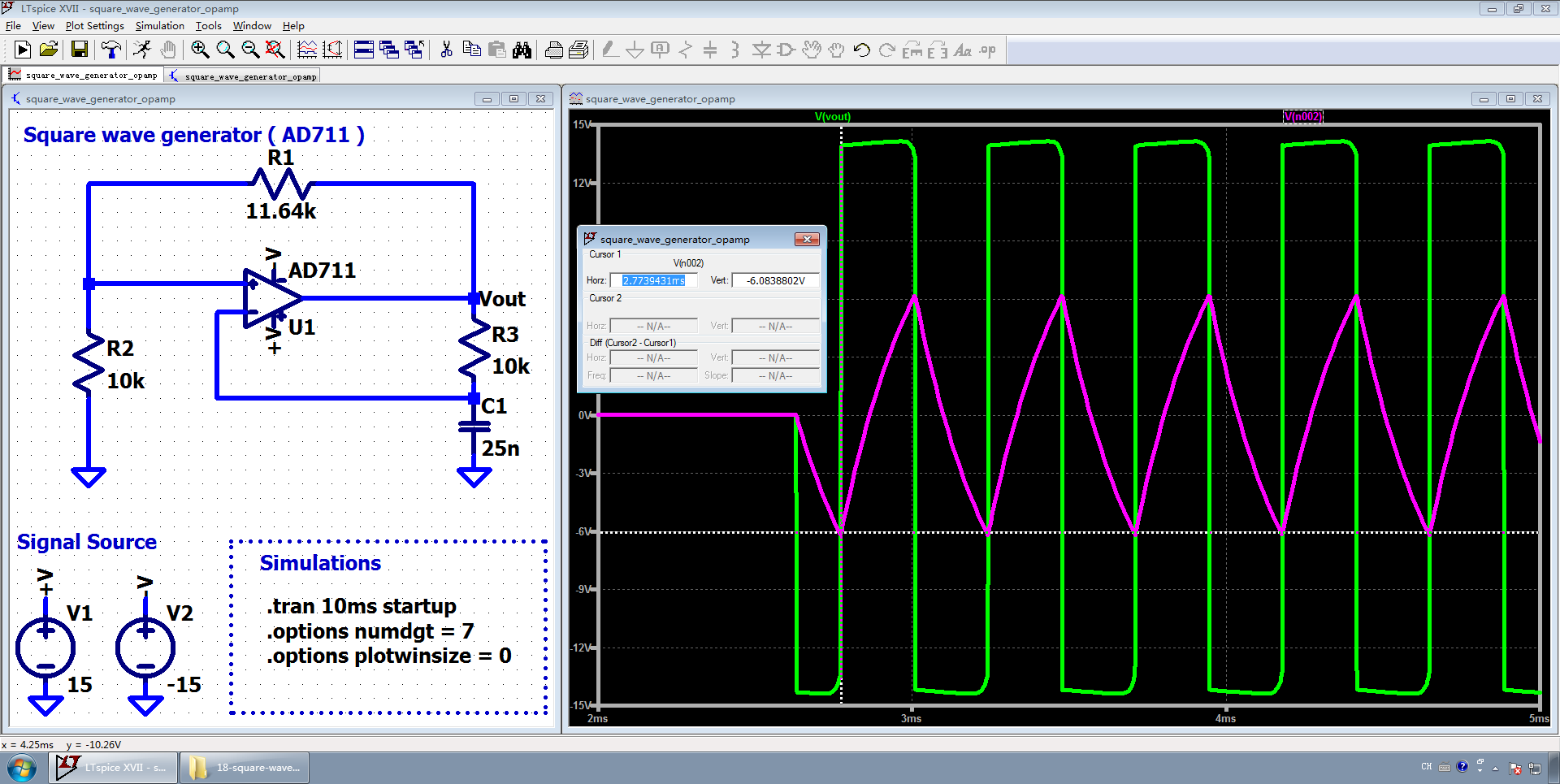Click the Cursor 1 Horz value field
This screenshot has width=1560, height=784.
[654, 280]
